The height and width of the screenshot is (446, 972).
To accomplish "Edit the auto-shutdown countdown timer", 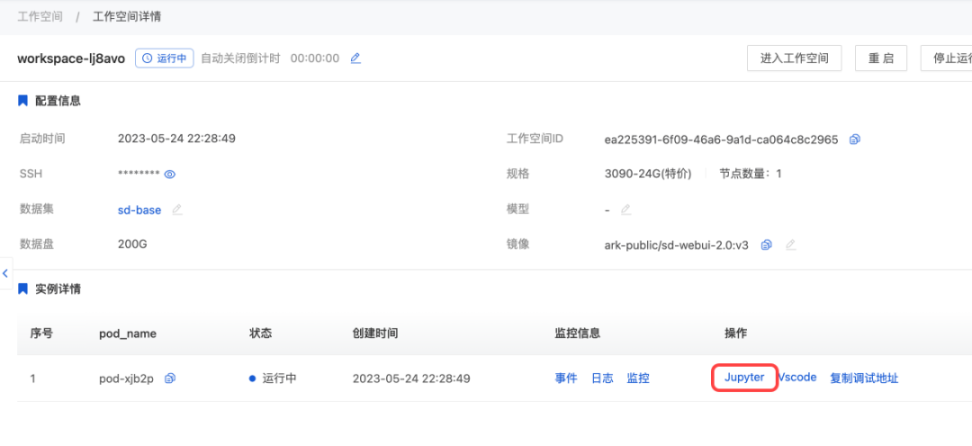I will point(355,59).
